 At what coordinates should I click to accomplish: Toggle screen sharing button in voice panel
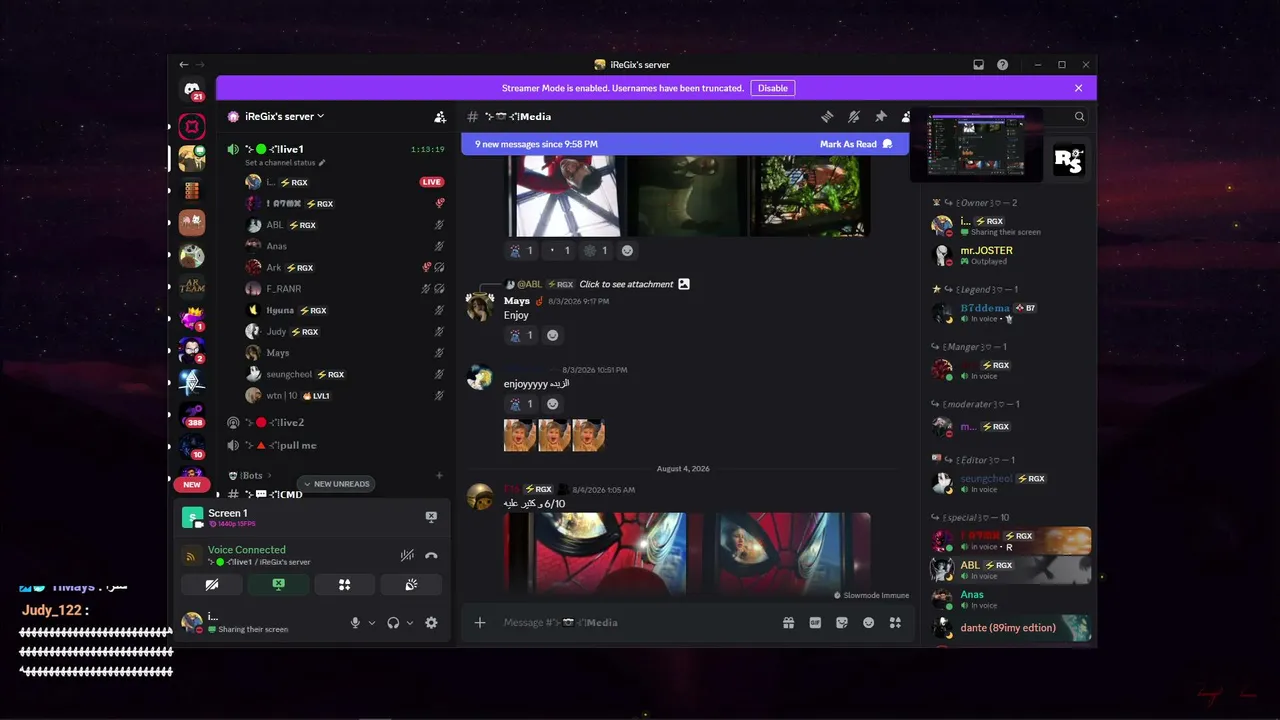tap(278, 584)
